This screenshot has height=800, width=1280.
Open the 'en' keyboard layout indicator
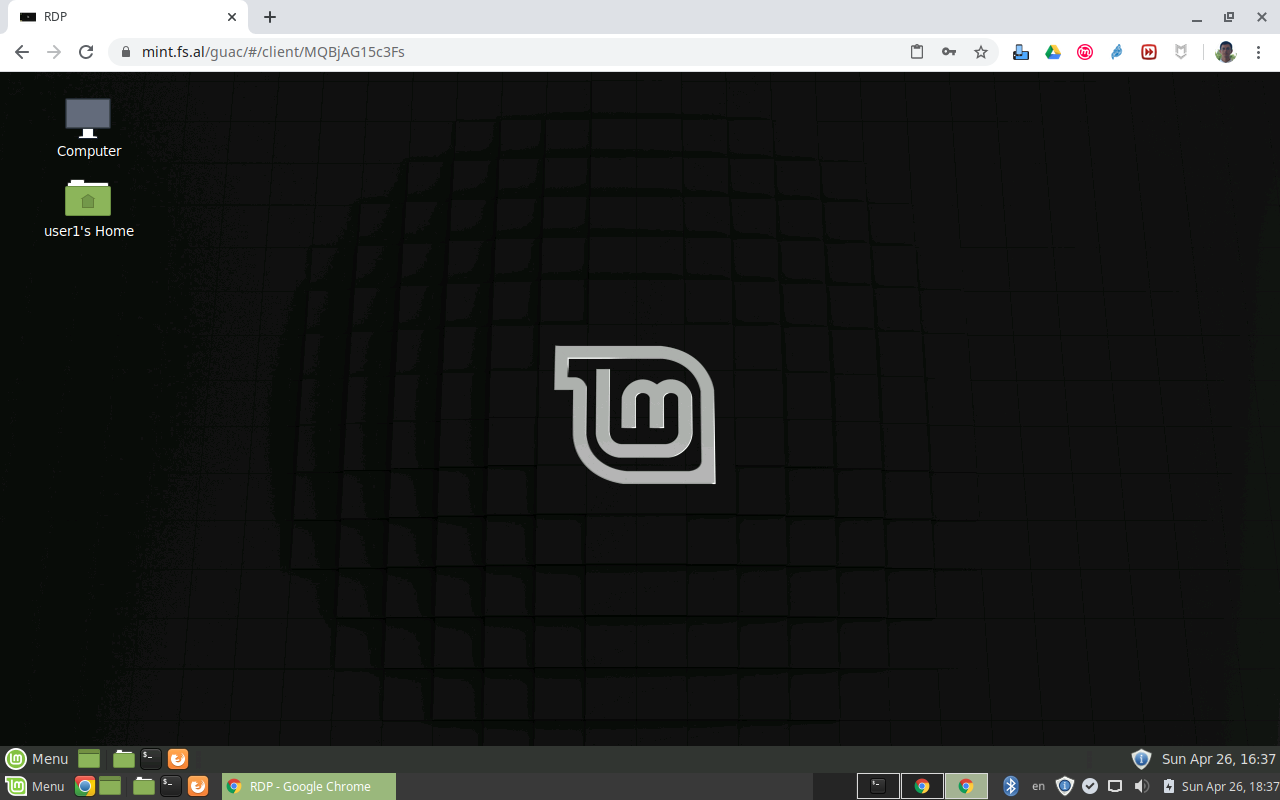pos(1038,786)
